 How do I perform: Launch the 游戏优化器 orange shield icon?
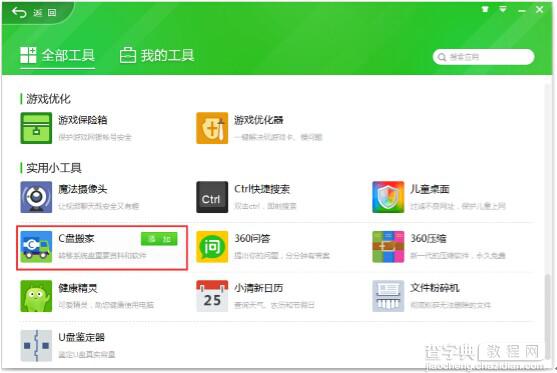[x=212, y=128]
